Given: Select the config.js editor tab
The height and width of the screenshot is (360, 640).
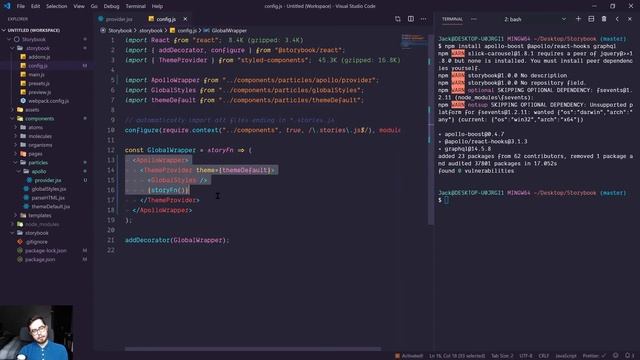Looking at the screenshot, I should pyautogui.click(x=167, y=19).
